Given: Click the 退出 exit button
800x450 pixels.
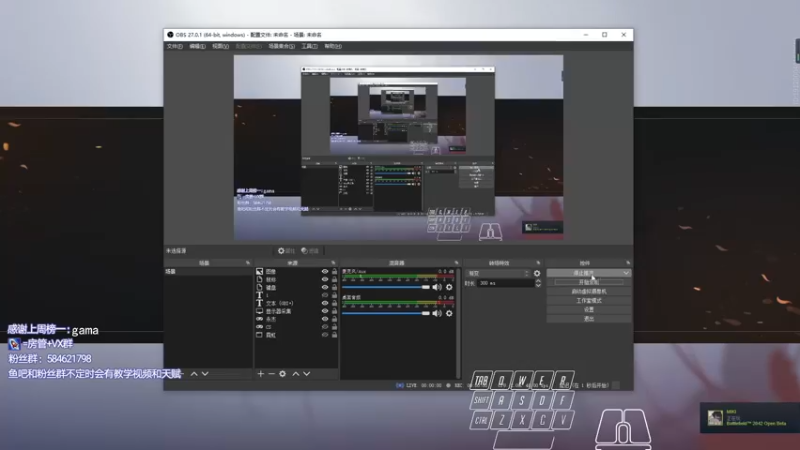Looking at the screenshot, I should (589, 319).
